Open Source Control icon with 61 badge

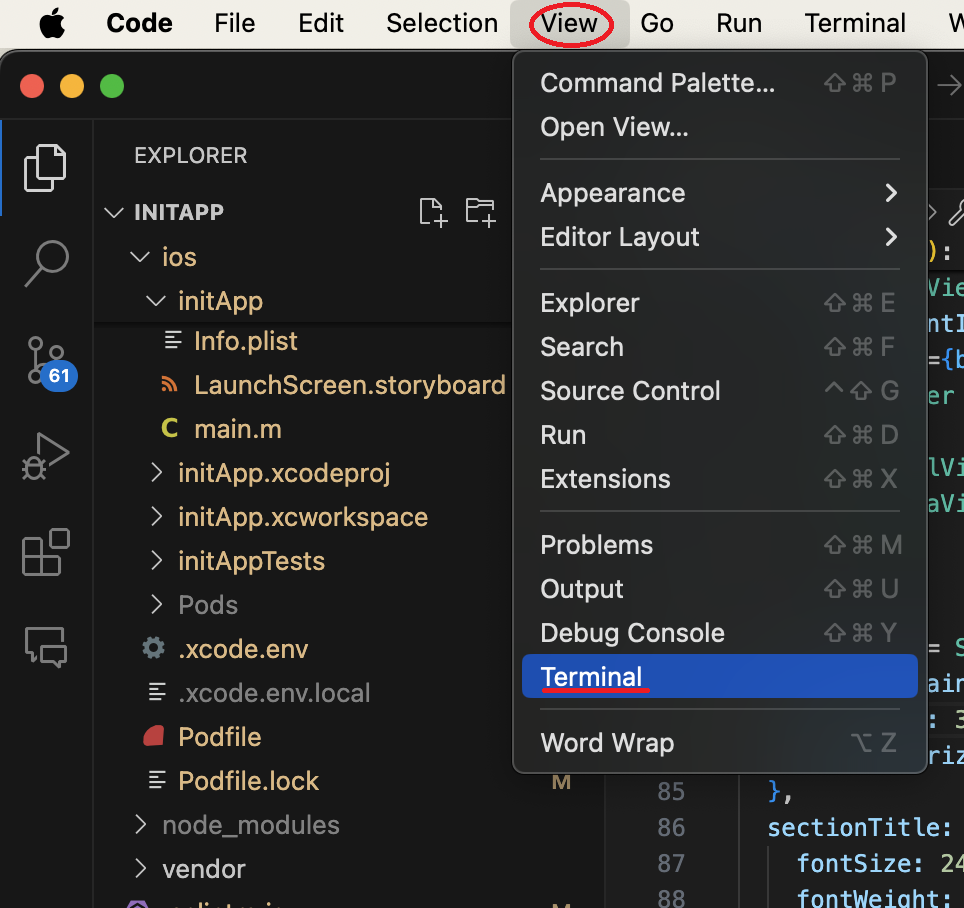click(x=51, y=364)
